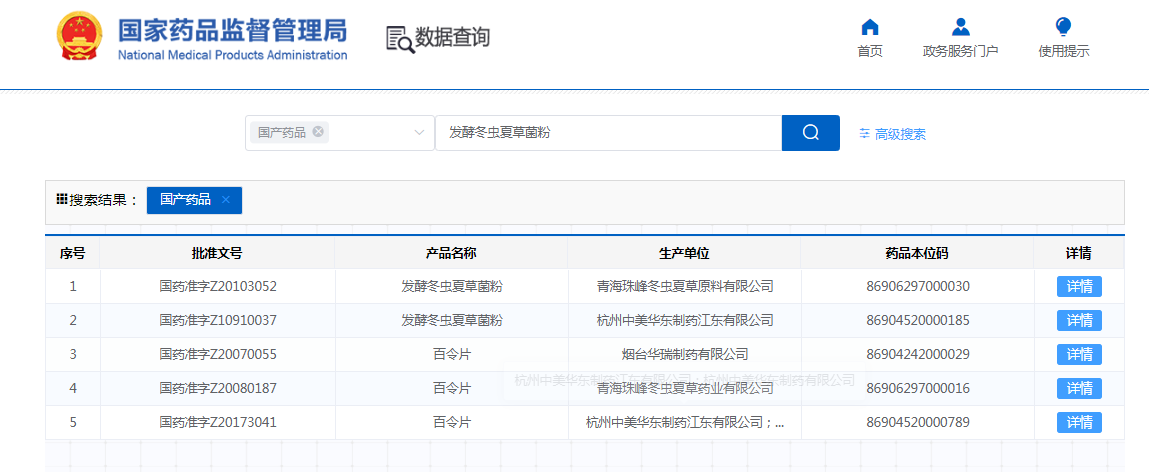Screen dimensions: 1149x472
Task: Click the 政务服务门户 text link
Action: pos(961,51)
